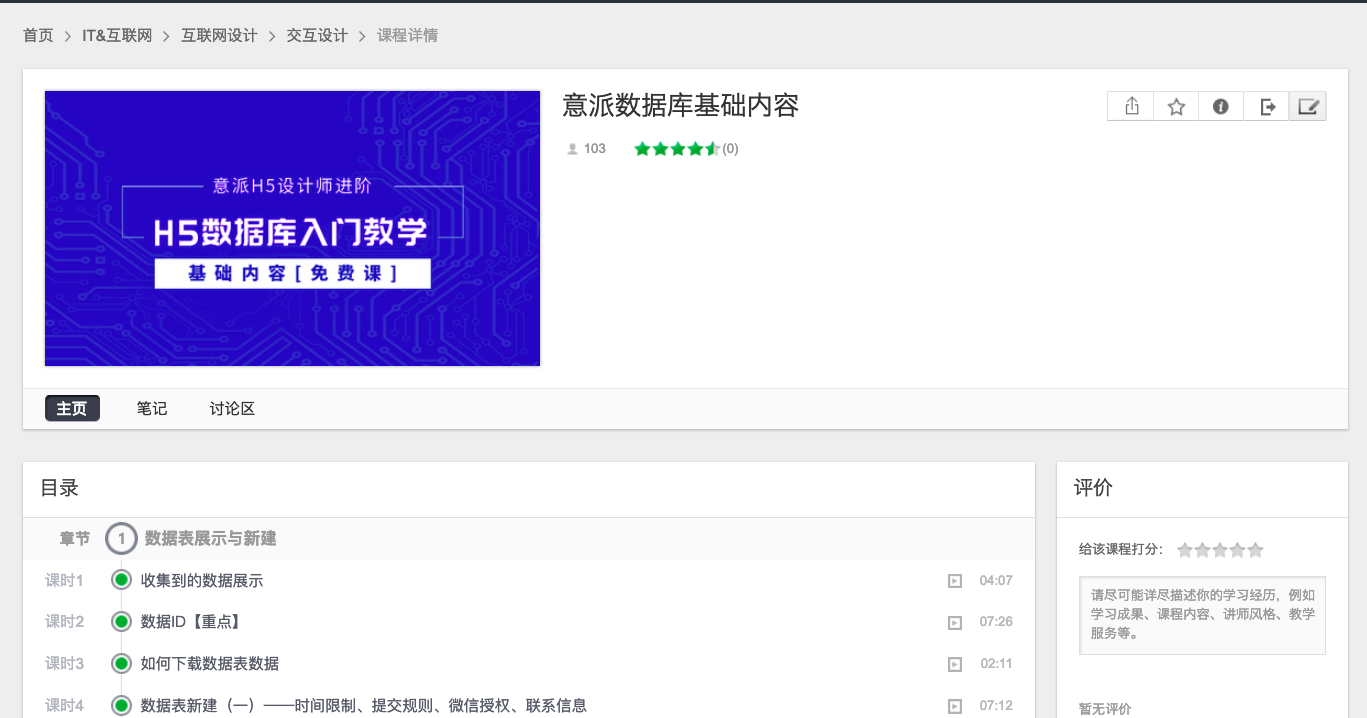Switch to the 笔记 tab
This screenshot has width=1367, height=718.
pos(152,409)
